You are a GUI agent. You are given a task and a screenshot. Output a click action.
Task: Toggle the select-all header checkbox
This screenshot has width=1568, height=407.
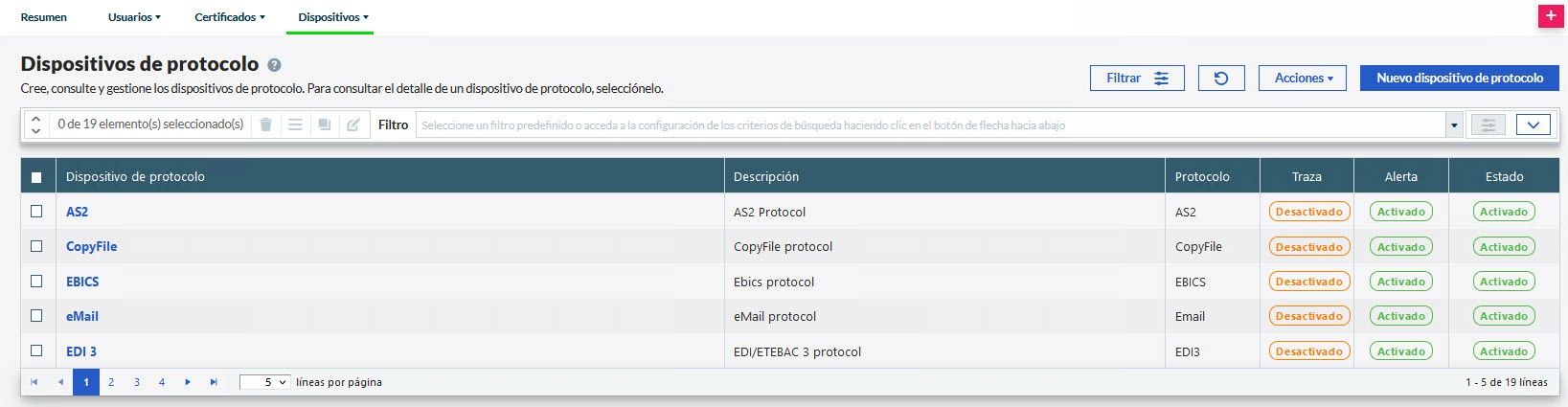[36, 177]
